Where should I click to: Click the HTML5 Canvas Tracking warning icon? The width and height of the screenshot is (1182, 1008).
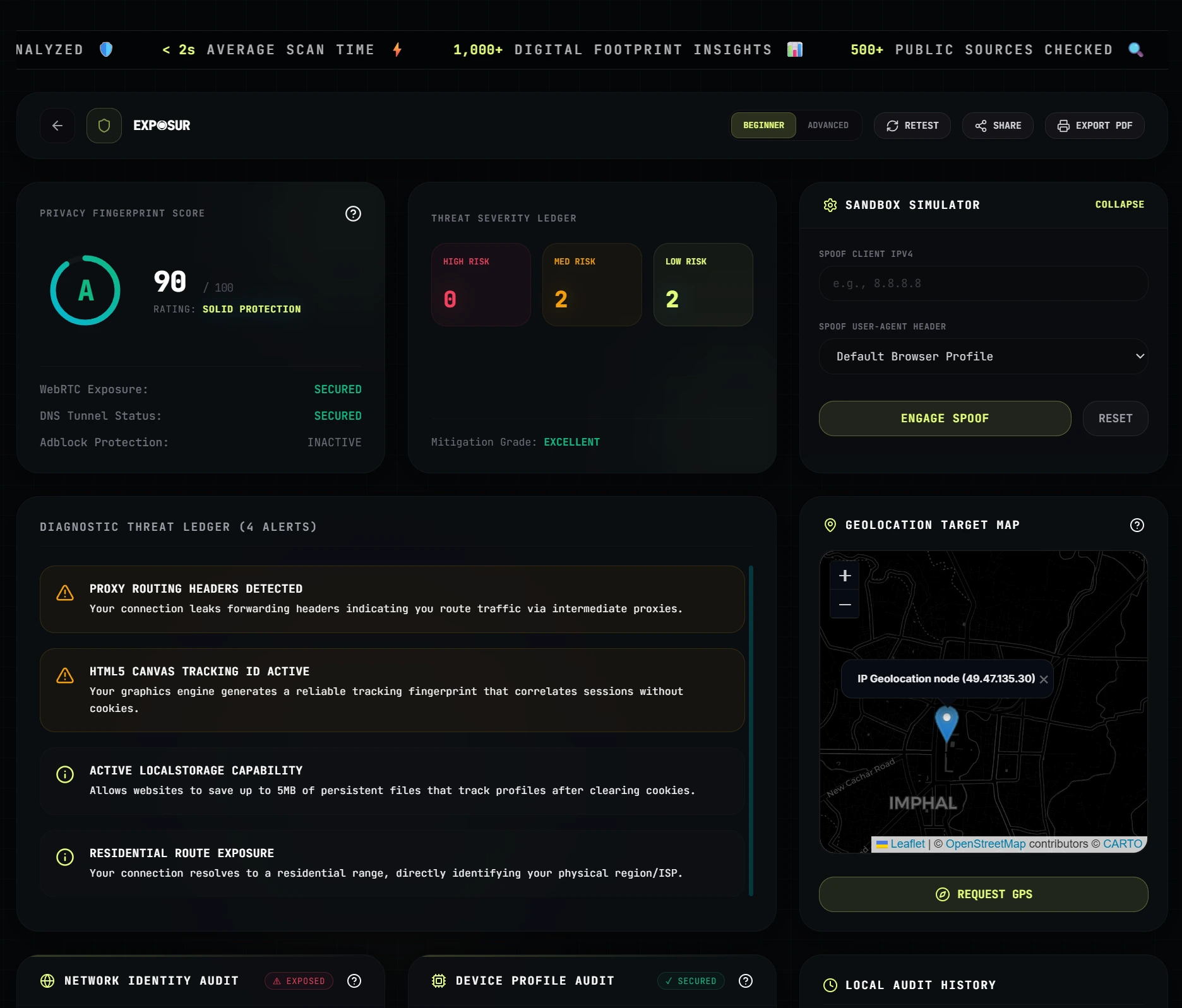click(x=65, y=675)
